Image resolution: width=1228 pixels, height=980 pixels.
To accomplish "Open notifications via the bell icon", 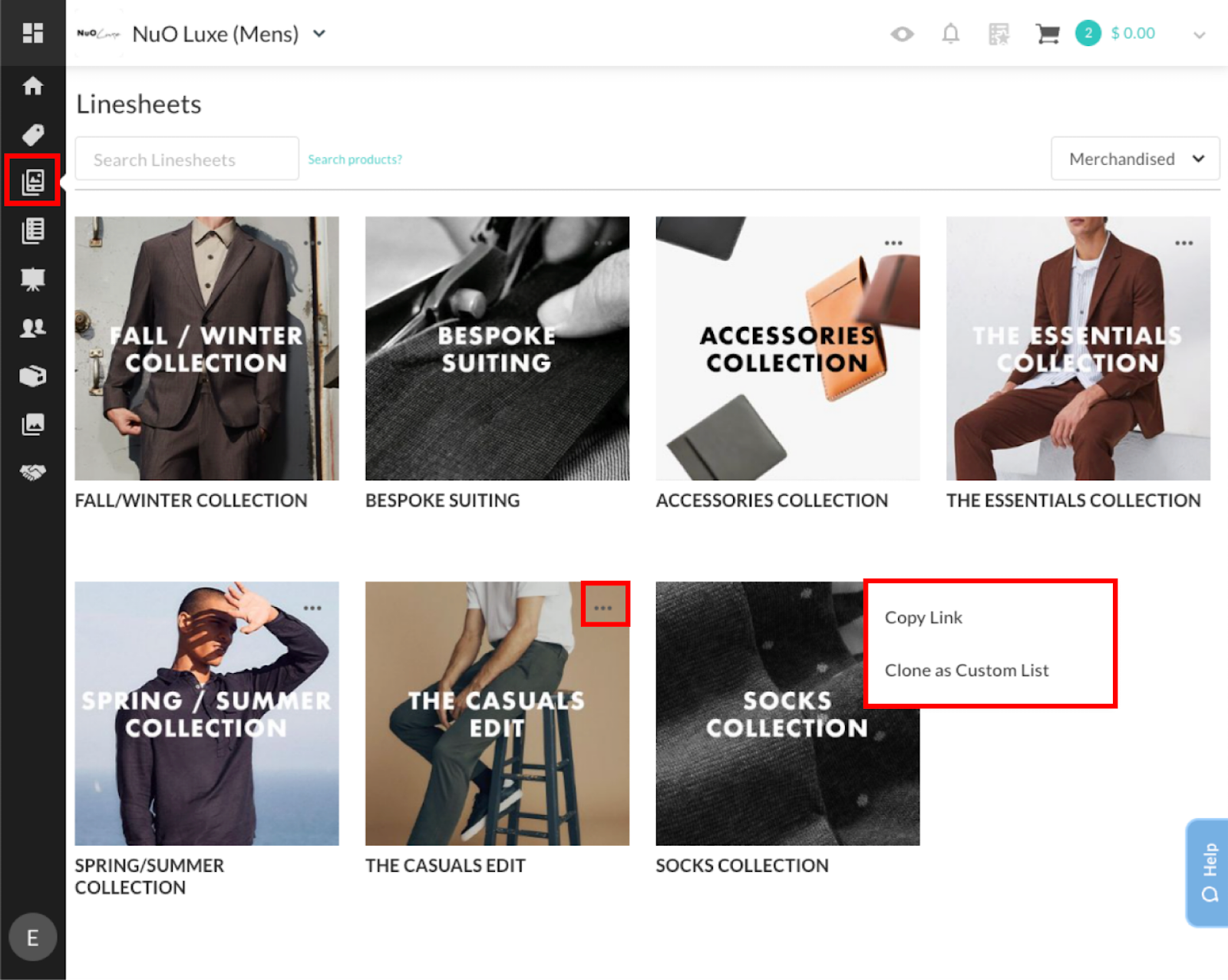I will 950,34.
